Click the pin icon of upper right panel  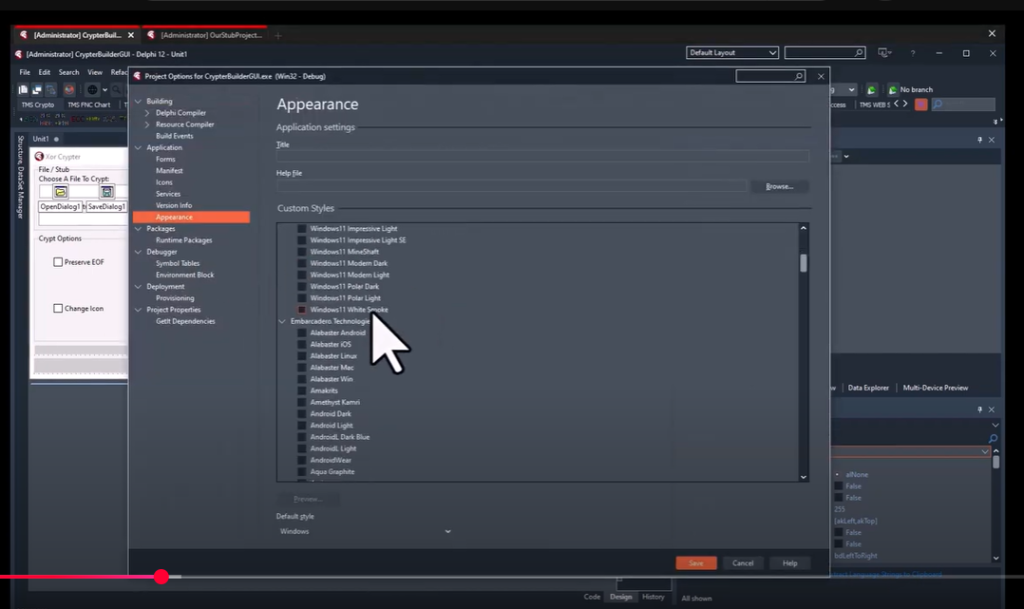coord(980,140)
